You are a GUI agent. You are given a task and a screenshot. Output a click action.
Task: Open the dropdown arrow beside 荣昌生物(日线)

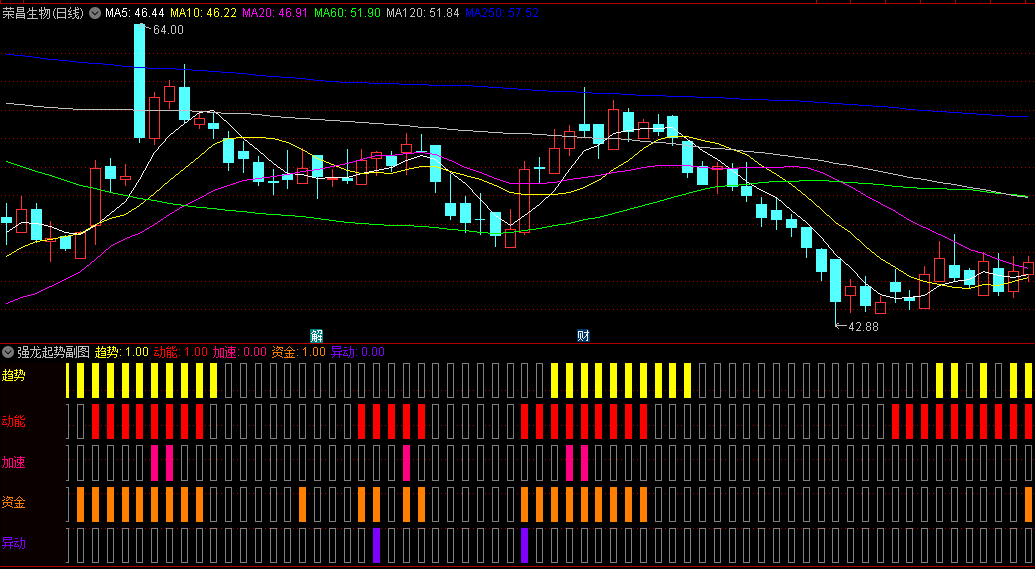pyautogui.click(x=94, y=13)
